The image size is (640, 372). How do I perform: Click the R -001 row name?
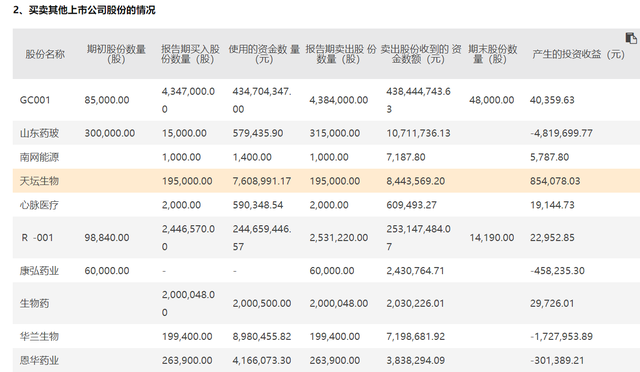(37, 238)
